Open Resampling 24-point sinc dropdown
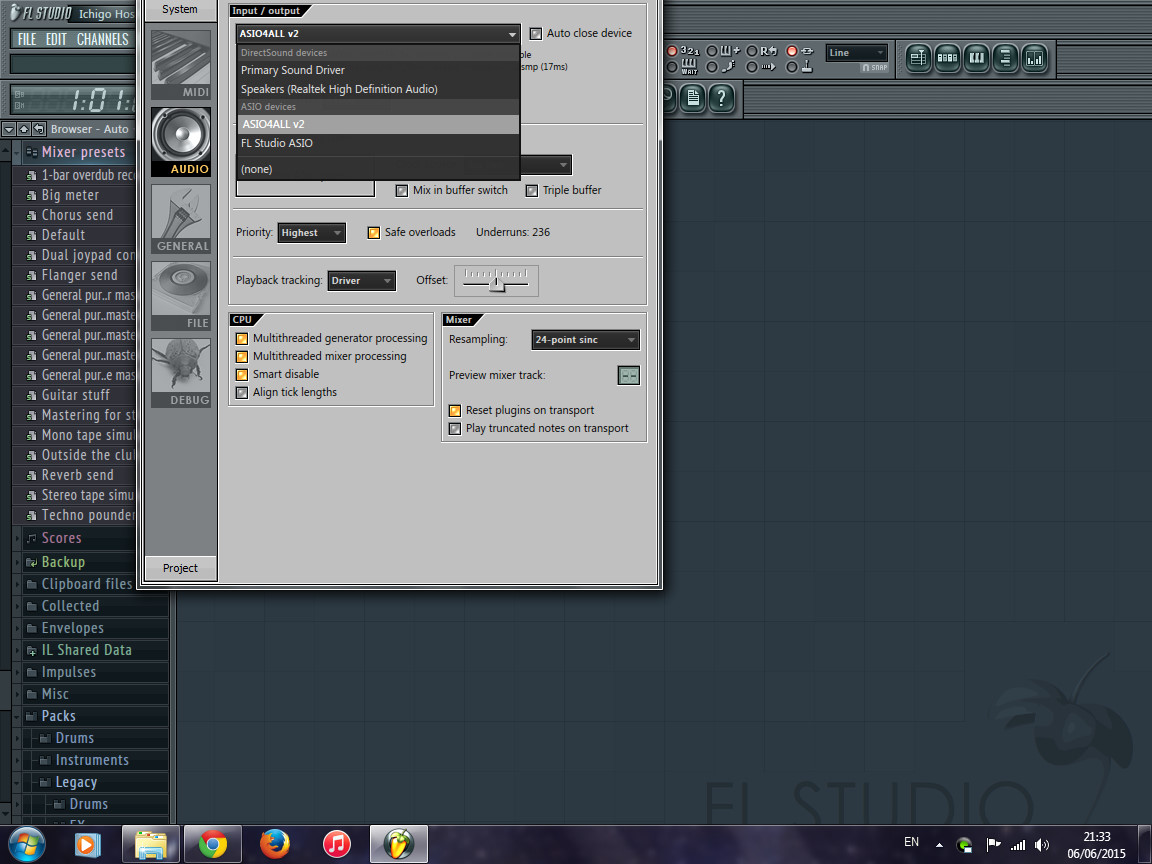Image resolution: width=1152 pixels, height=864 pixels. [x=586, y=339]
